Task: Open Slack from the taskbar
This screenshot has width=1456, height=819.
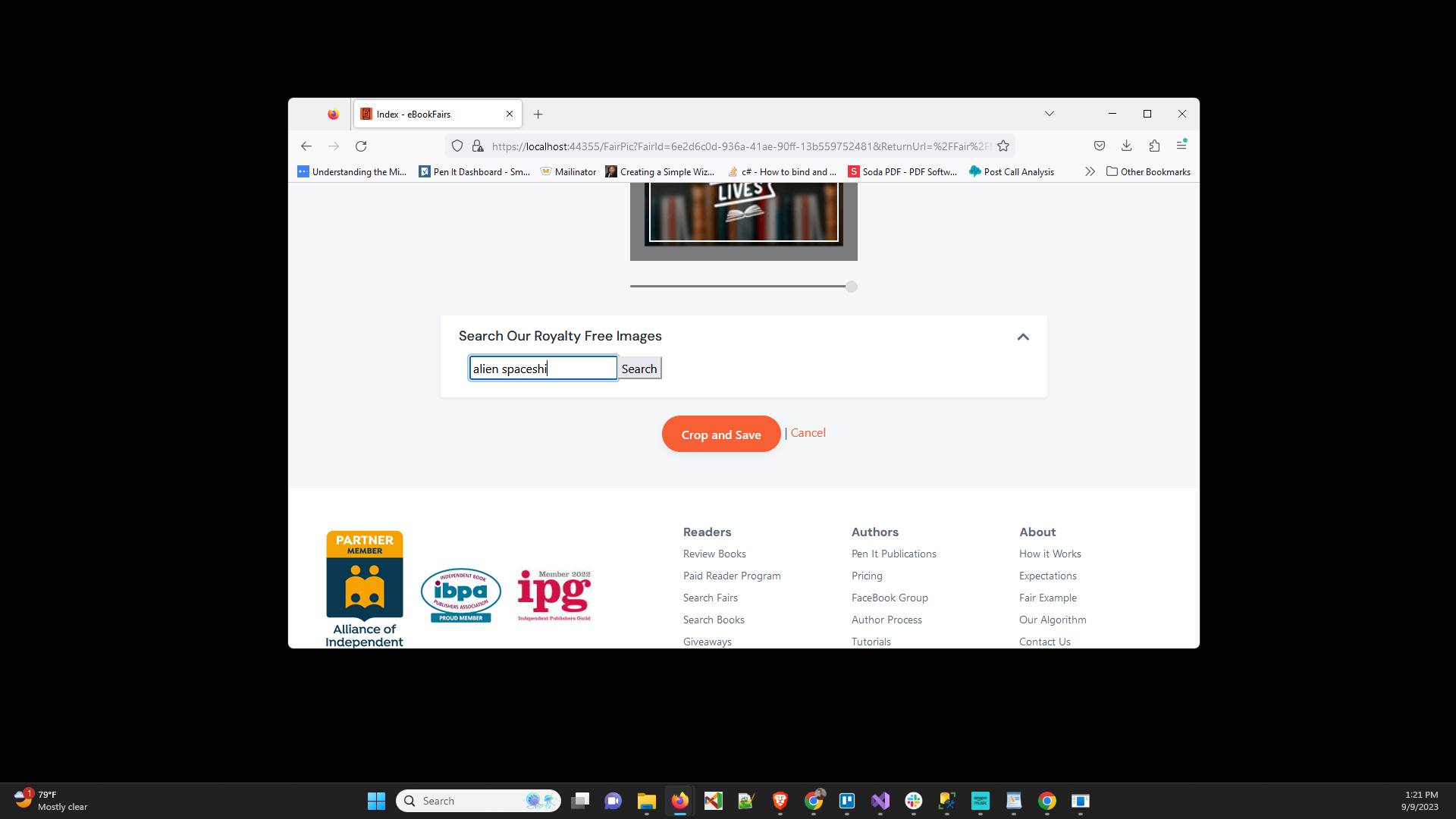Action: [x=914, y=801]
